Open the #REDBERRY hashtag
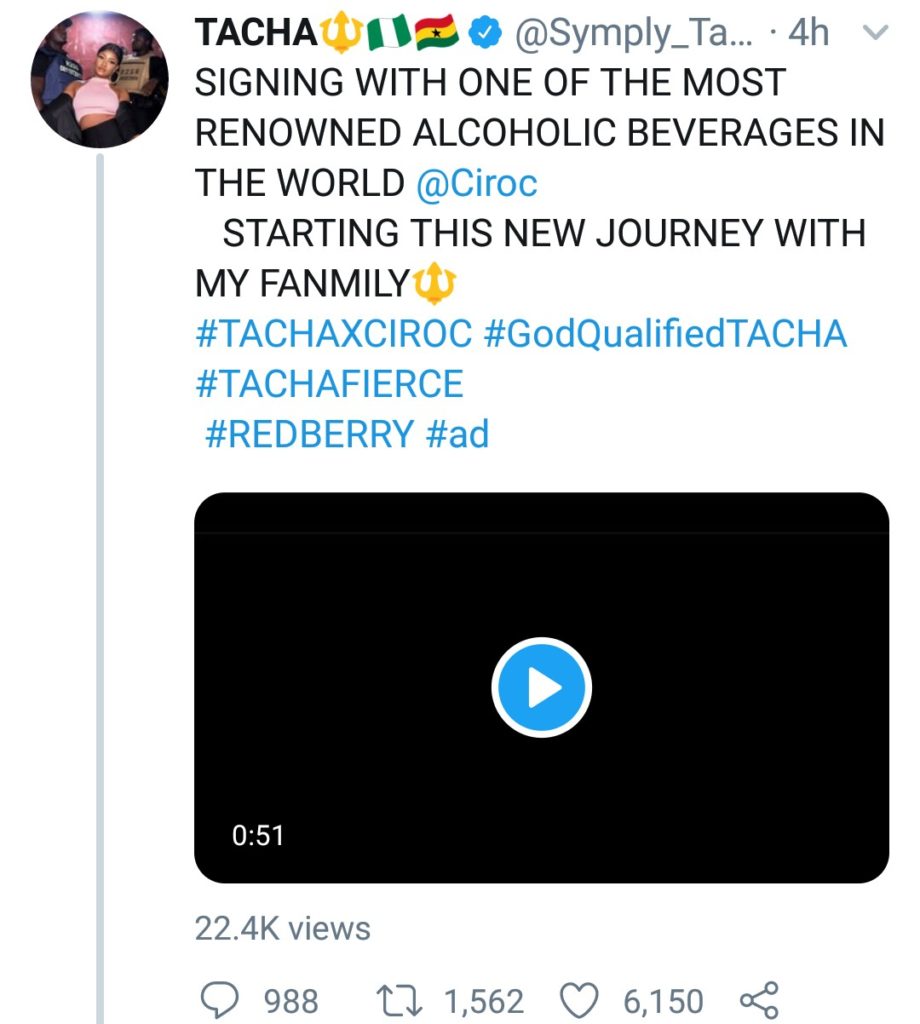Screen dimensions: 920x1024 pos(309,434)
